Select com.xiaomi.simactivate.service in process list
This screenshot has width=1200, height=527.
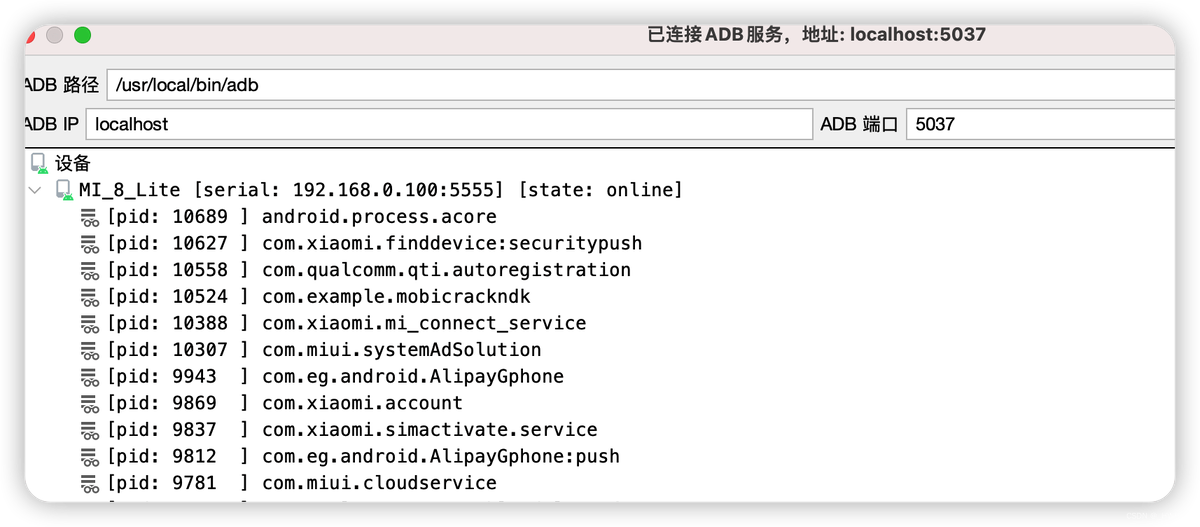429,430
